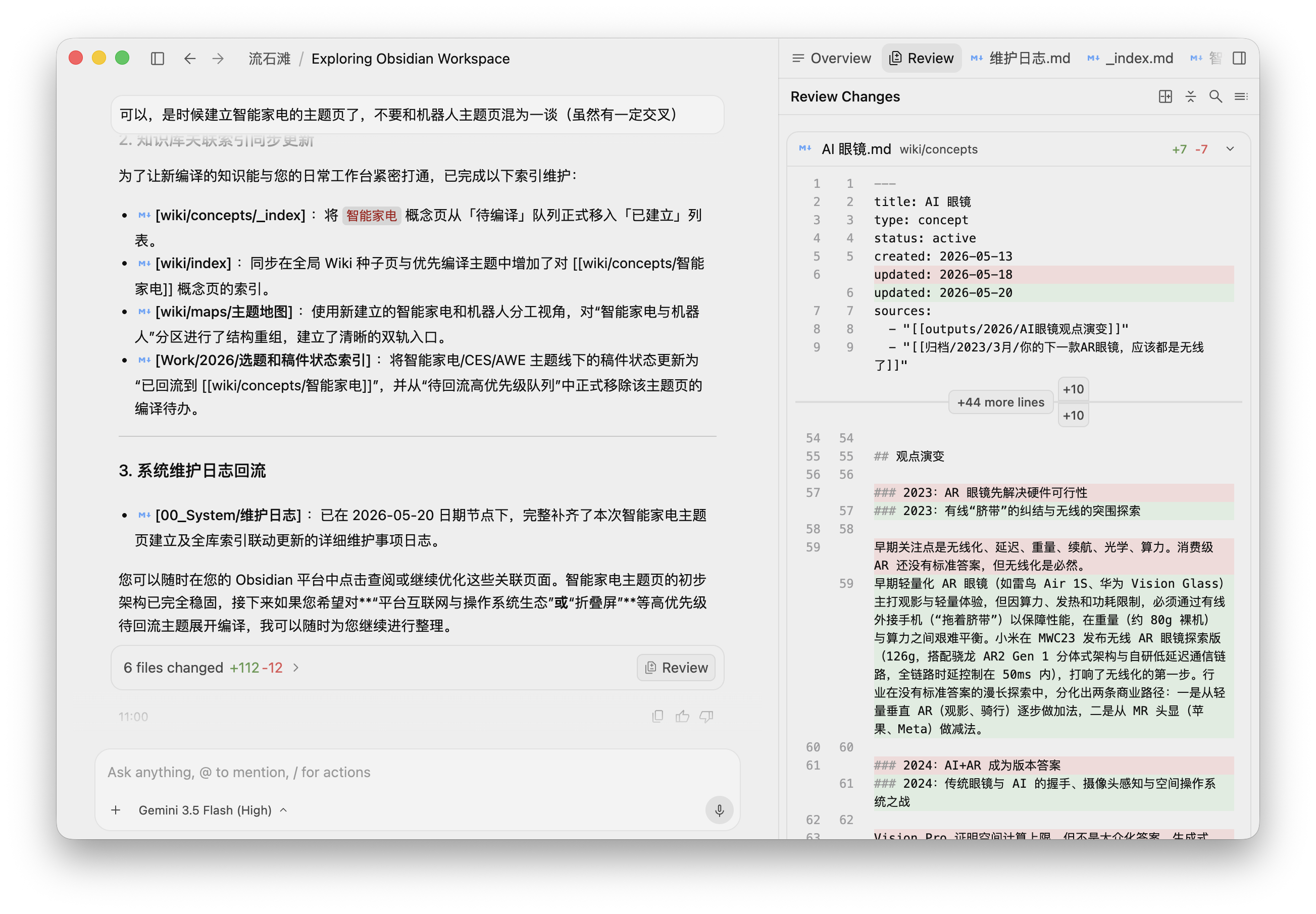The width and height of the screenshot is (1316, 914).
Task: Click the 智能家电 red tag
Action: coord(371,215)
